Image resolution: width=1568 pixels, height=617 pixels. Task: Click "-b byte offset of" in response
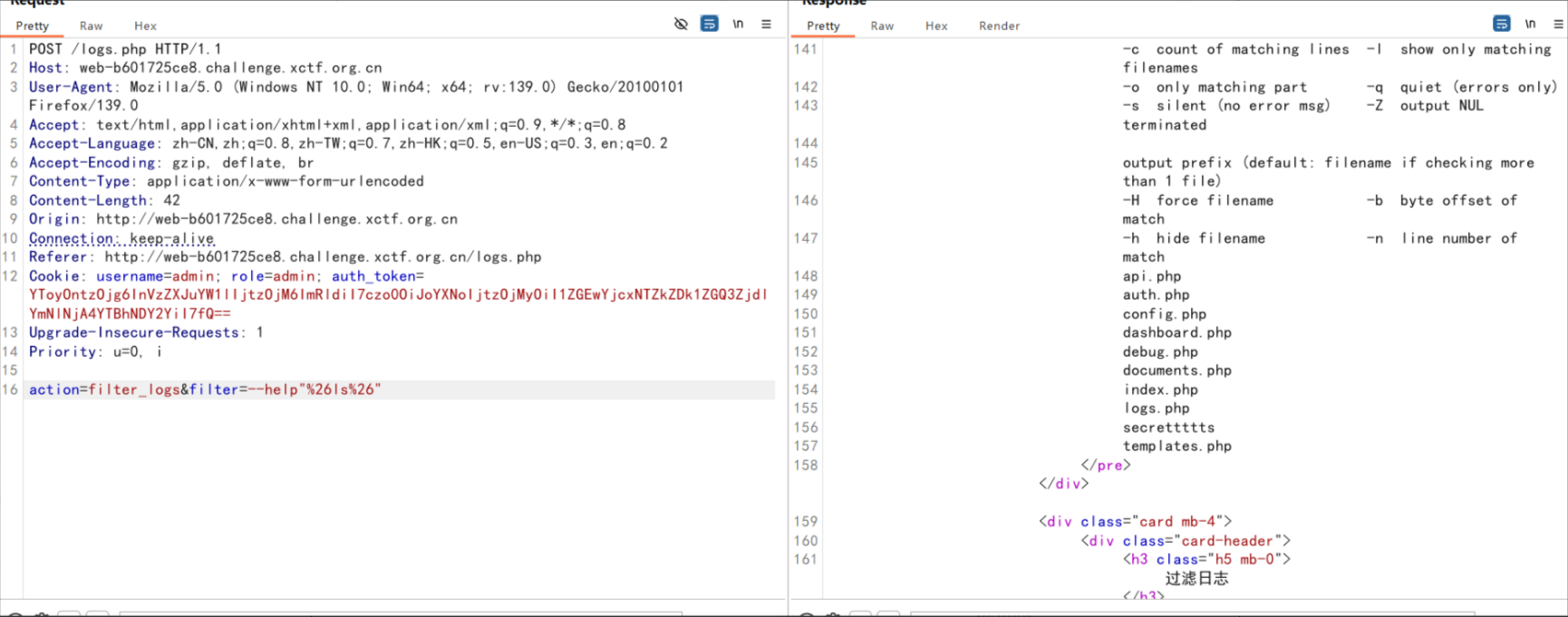point(1442,200)
